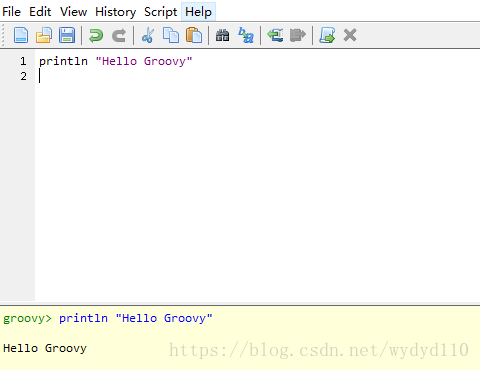Cut selection with the scissors icon
This screenshot has height=370, width=480.
pyautogui.click(x=148, y=35)
